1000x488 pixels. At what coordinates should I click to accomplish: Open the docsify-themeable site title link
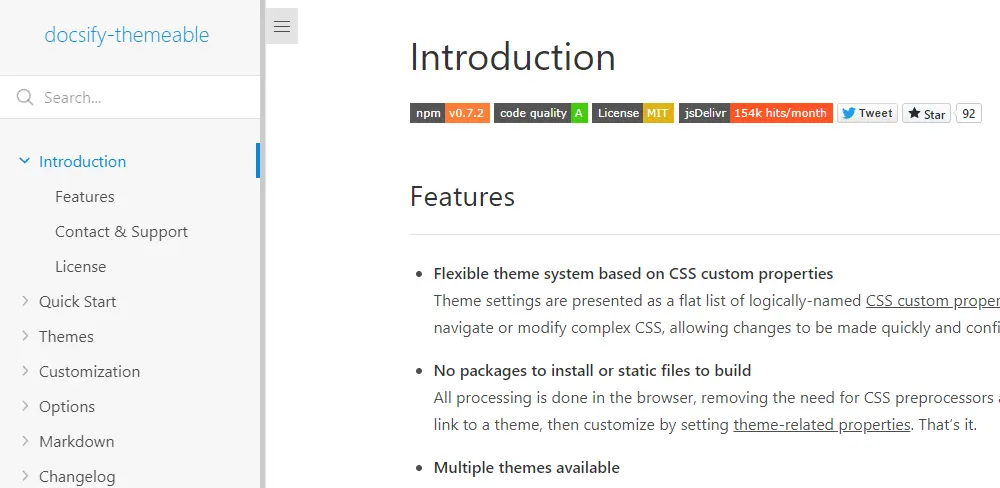point(127,34)
